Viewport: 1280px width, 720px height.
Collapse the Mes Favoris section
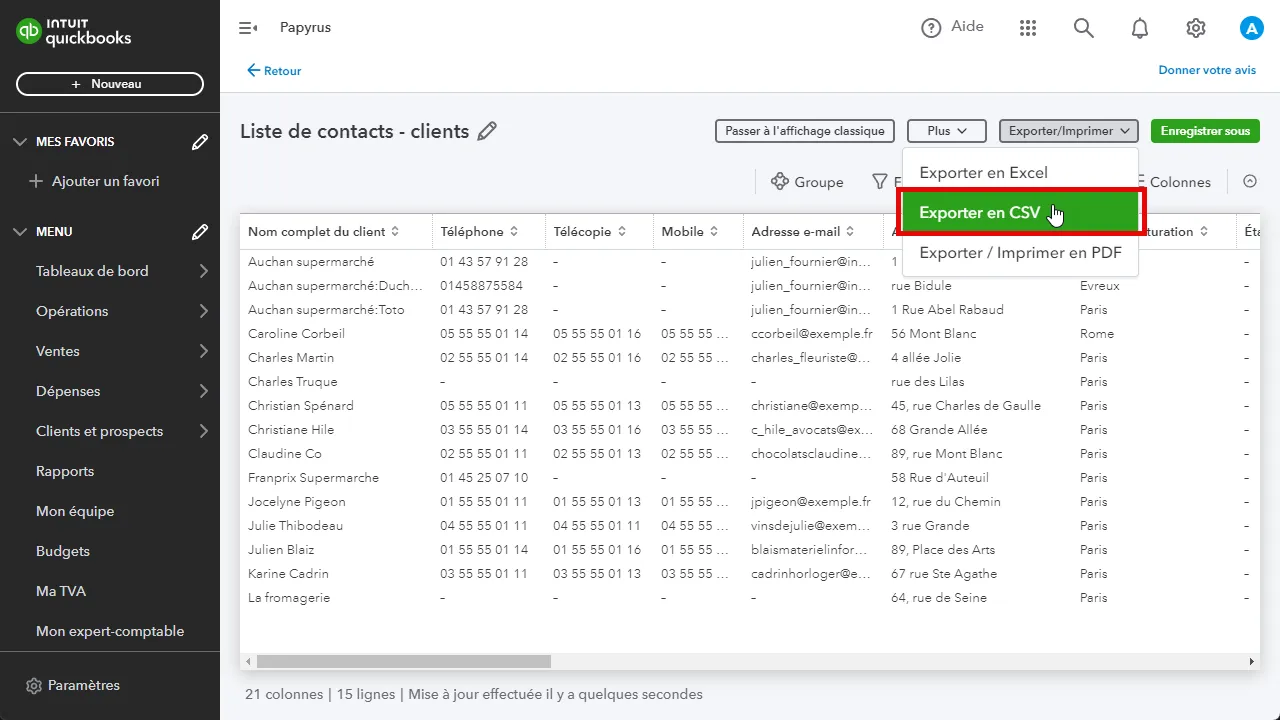click(20, 142)
